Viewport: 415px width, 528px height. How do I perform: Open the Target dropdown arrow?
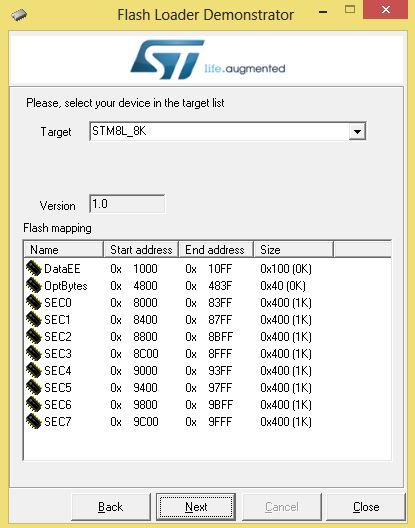pyautogui.click(x=357, y=131)
